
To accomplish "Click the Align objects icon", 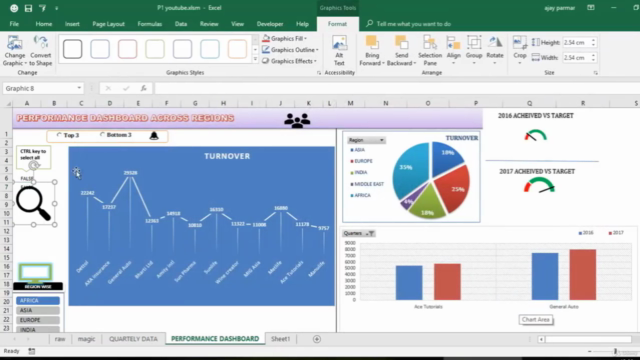I will pyautogui.click(x=453, y=43).
